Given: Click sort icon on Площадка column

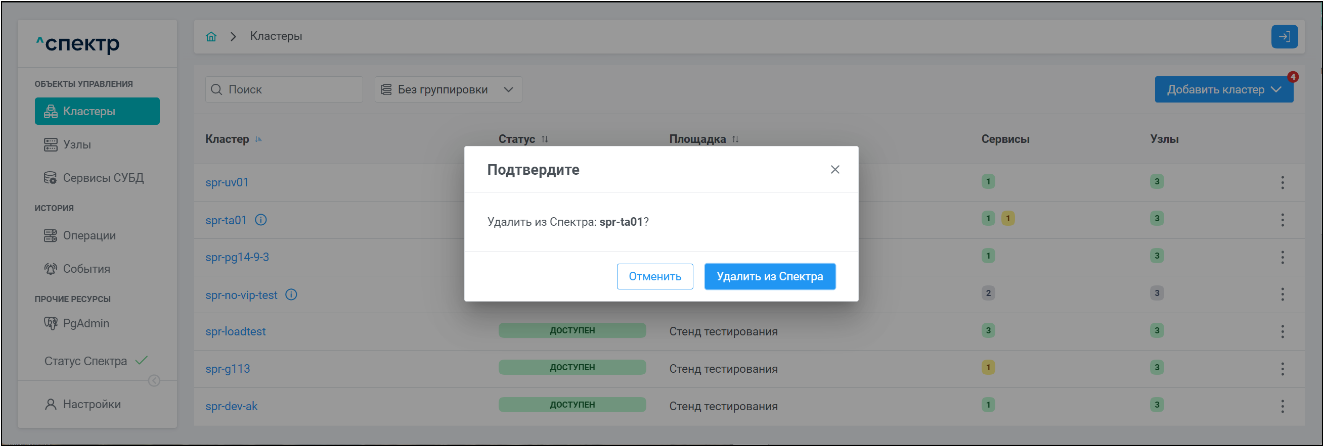Looking at the screenshot, I should click(735, 140).
